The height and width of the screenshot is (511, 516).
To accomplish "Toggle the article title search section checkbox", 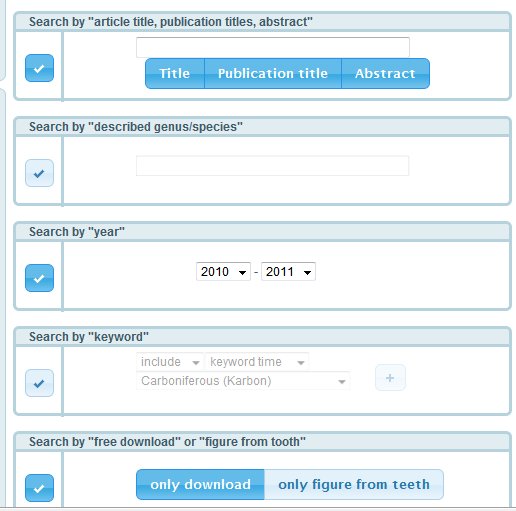I will (39, 68).
